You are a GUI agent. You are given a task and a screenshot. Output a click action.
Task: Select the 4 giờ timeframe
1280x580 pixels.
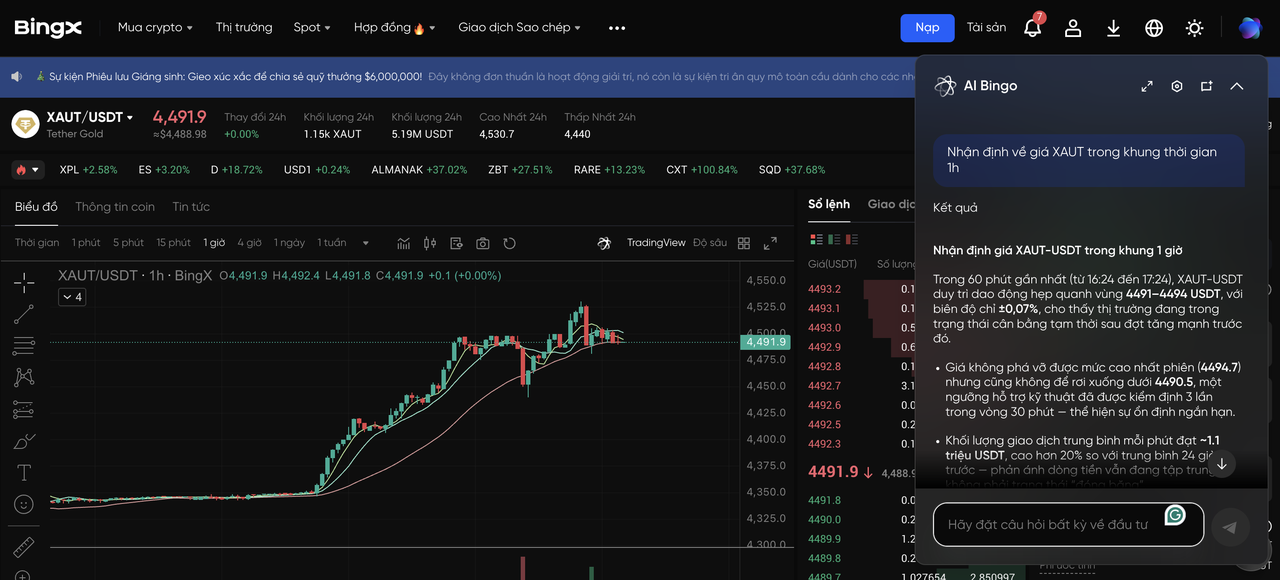[x=249, y=243]
